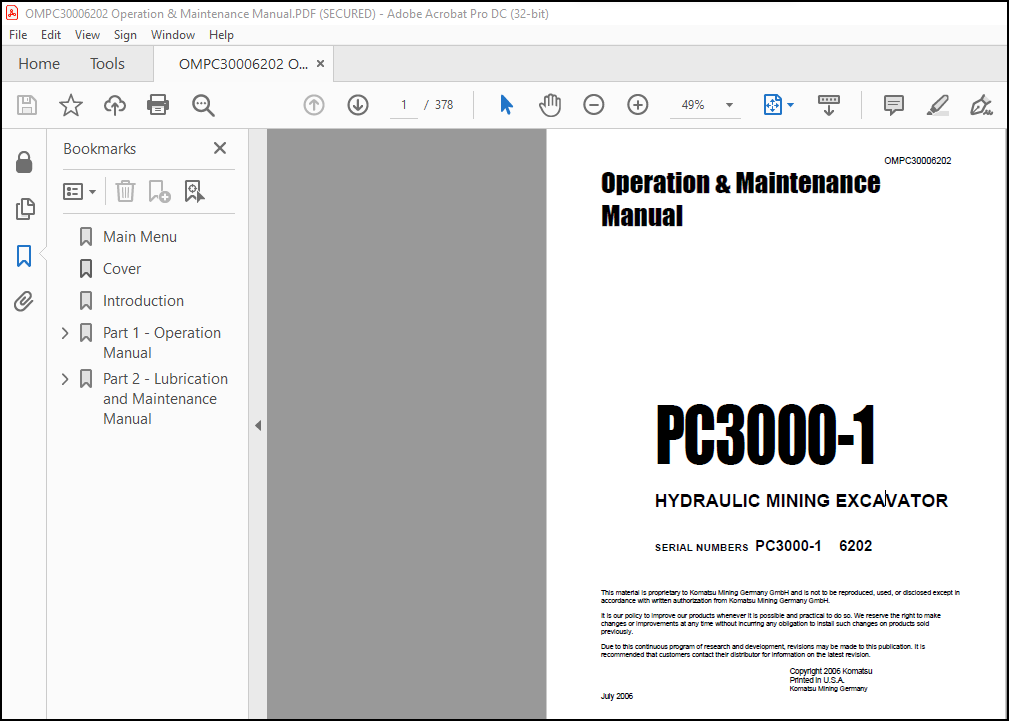The height and width of the screenshot is (721, 1009).
Task: Open the Sign menu
Action: point(125,35)
